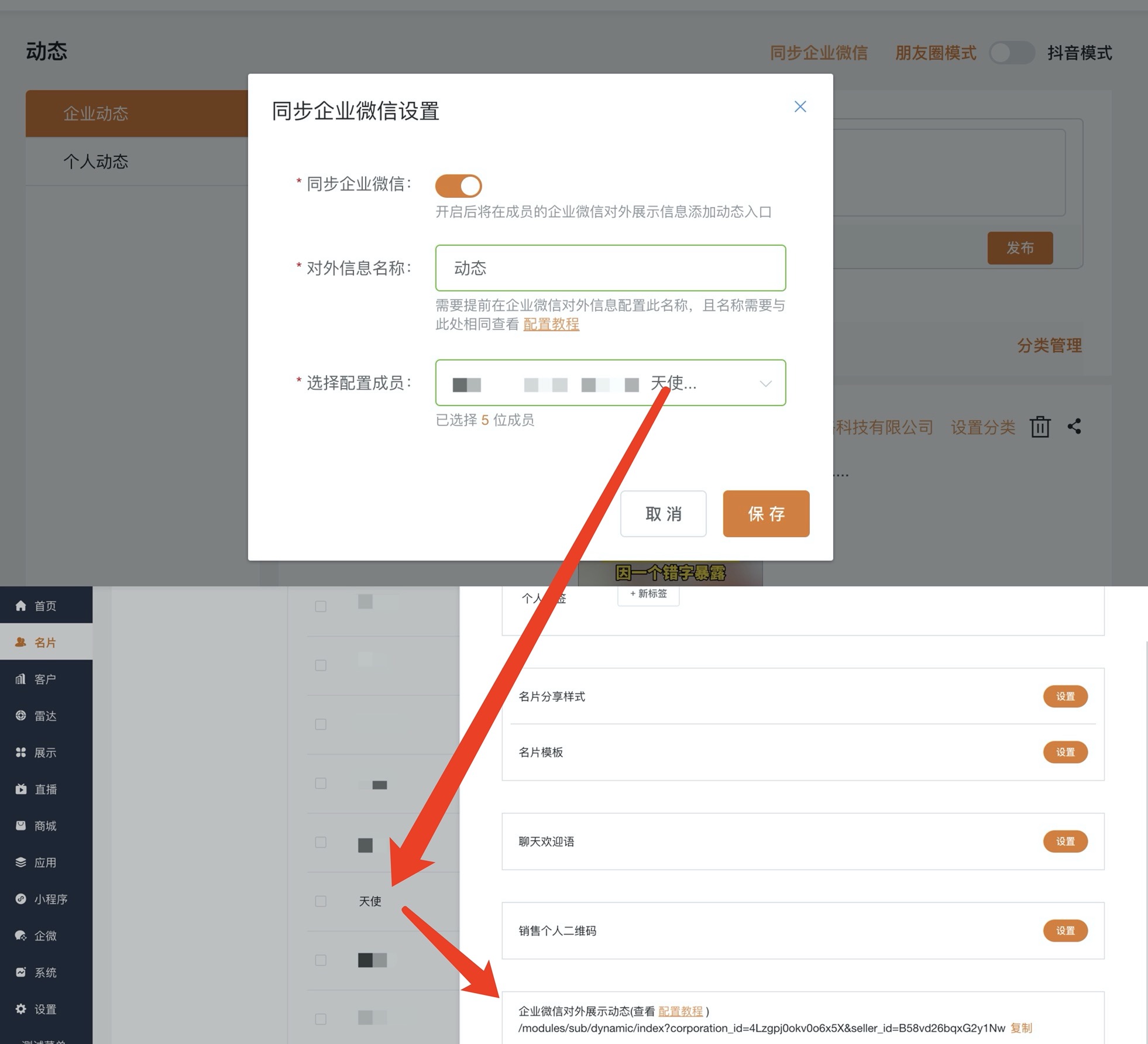Expand 选择配置成员 dropdown arrow

[765, 383]
